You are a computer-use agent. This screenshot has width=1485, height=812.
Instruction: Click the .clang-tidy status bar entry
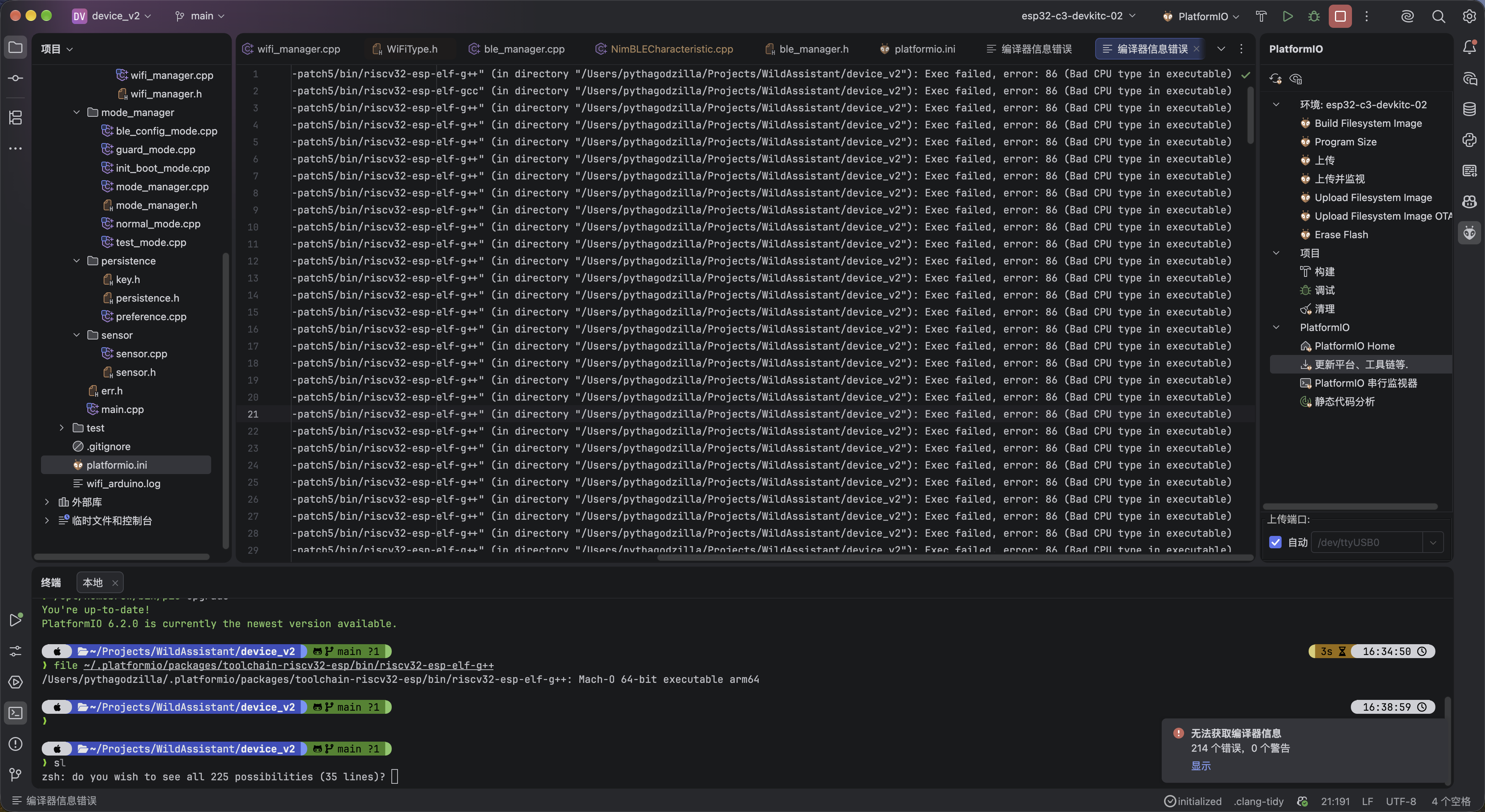tap(1258, 801)
